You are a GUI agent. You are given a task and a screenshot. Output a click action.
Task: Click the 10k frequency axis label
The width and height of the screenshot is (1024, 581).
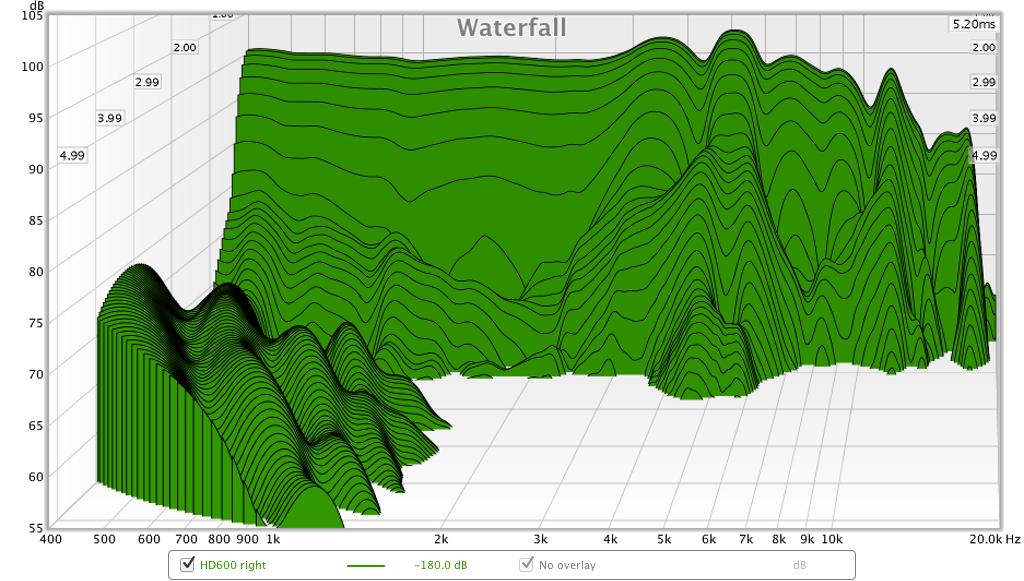832,539
